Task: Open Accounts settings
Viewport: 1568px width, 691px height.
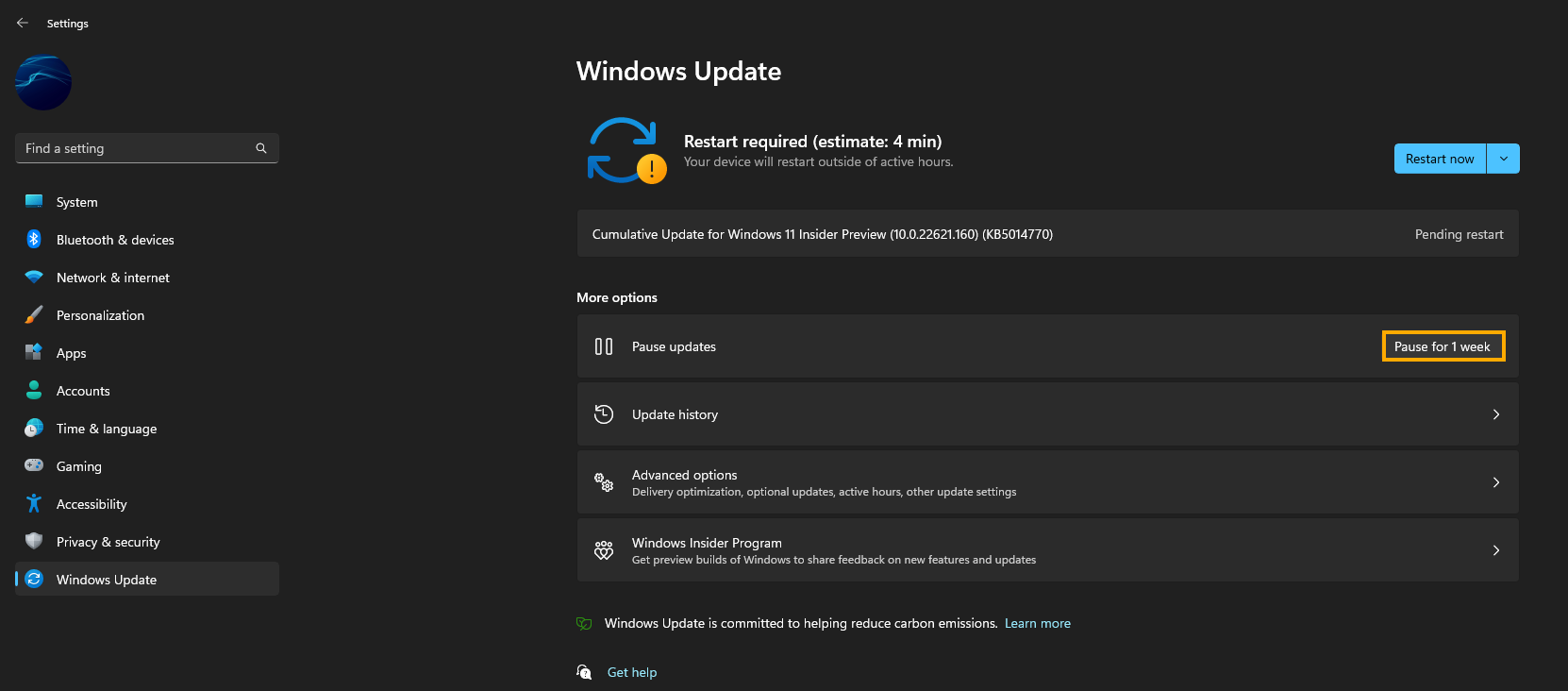Action: (147, 391)
